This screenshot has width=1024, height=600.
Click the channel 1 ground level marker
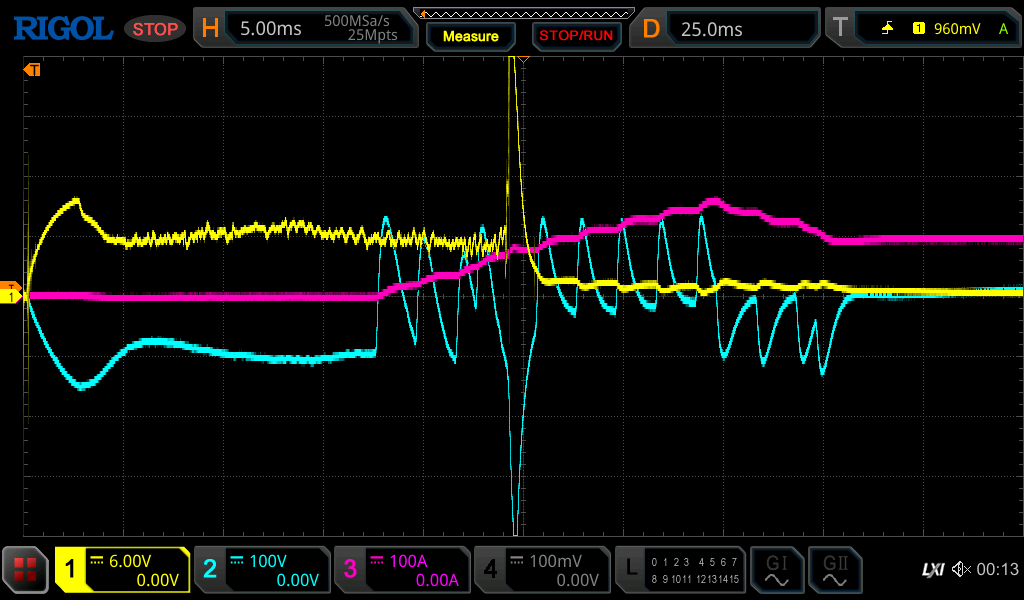tap(12, 296)
